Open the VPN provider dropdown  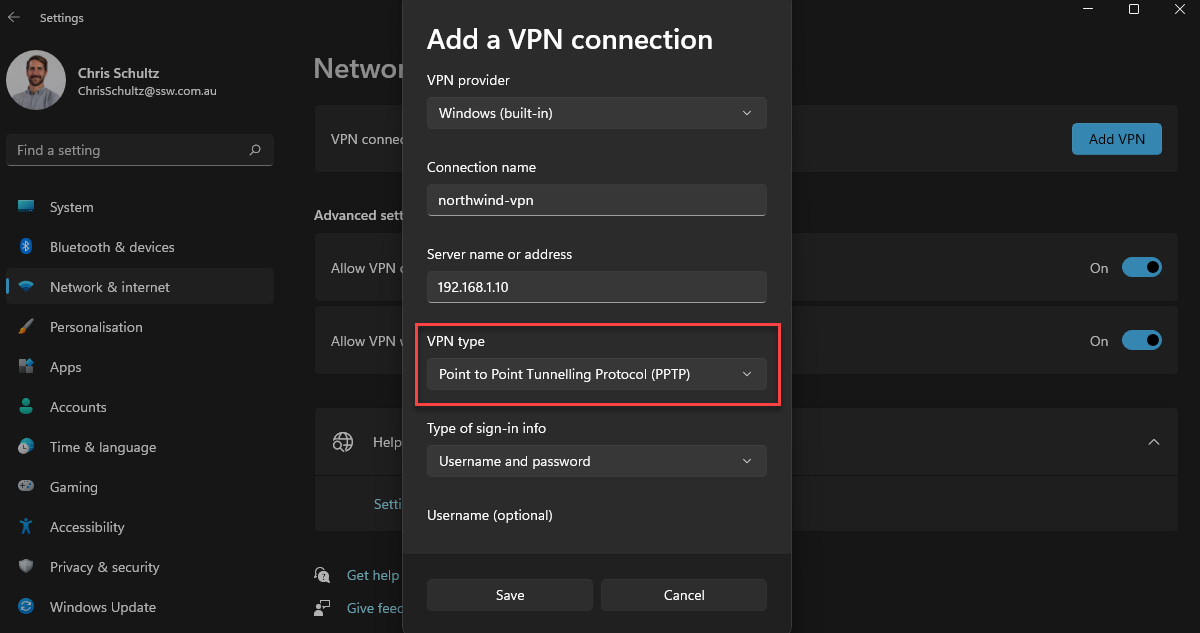click(596, 113)
